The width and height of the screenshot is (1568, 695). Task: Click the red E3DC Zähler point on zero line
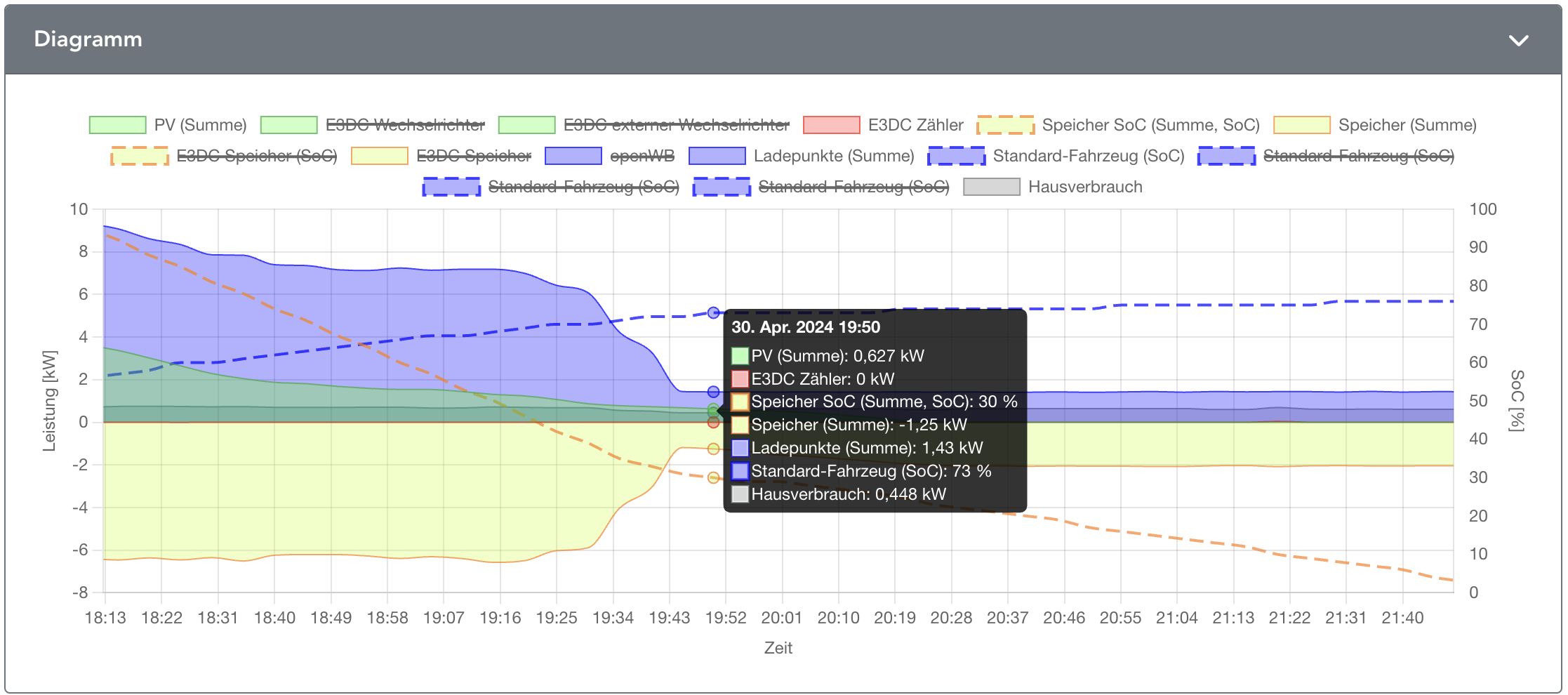pos(713,423)
